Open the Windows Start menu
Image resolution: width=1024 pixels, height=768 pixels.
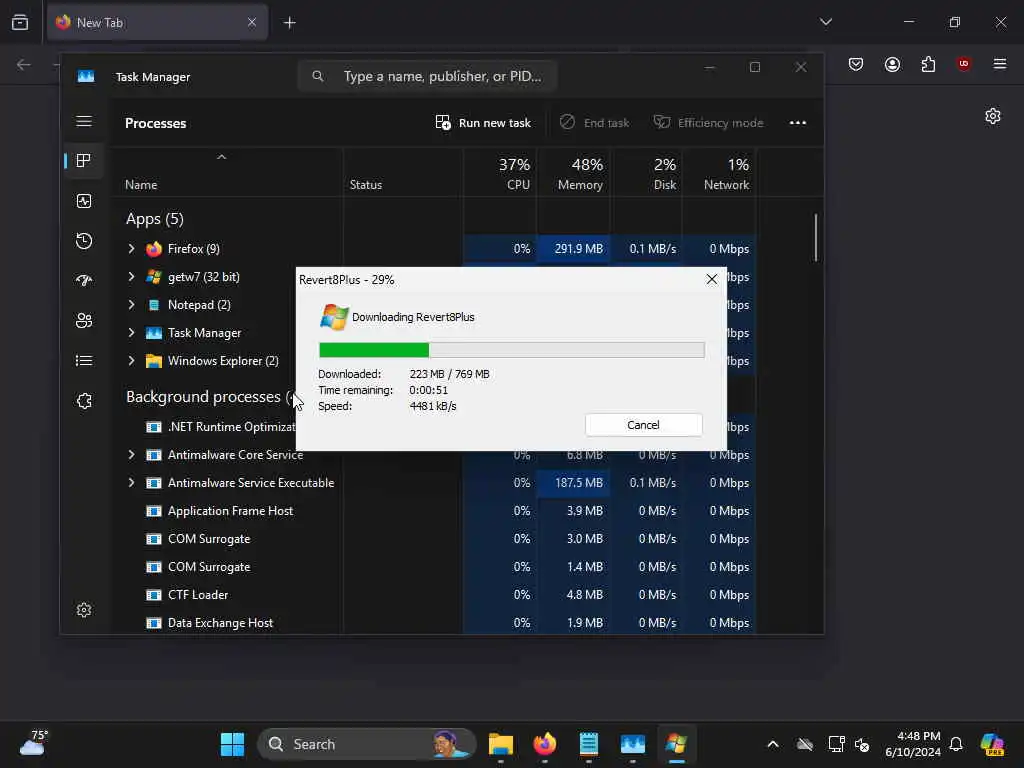click(x=232, y=744)
